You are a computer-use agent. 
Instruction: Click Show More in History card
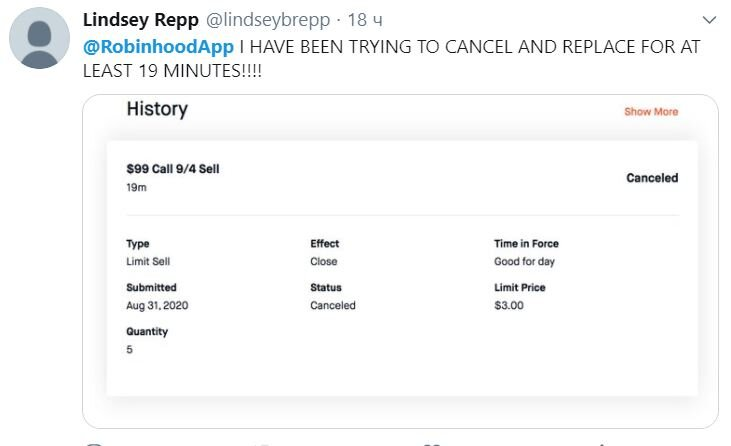coord(651,112)
